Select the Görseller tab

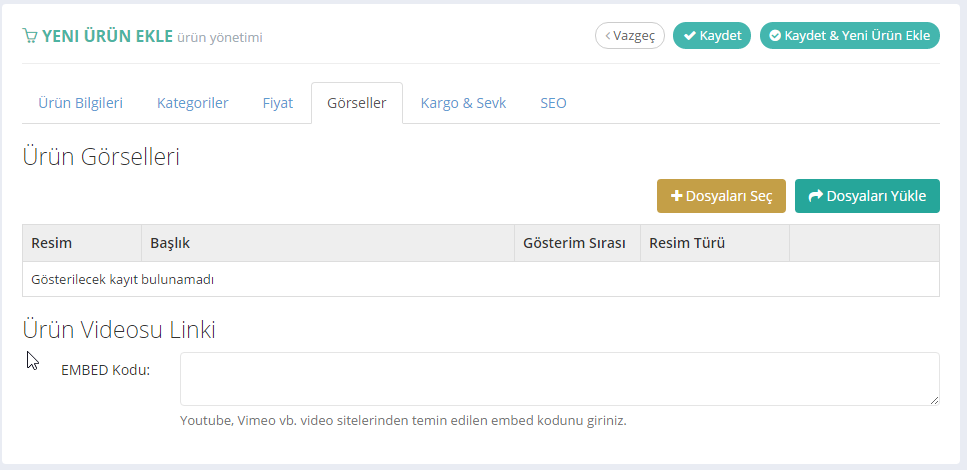pyautogui.click(x=356, y=103)
